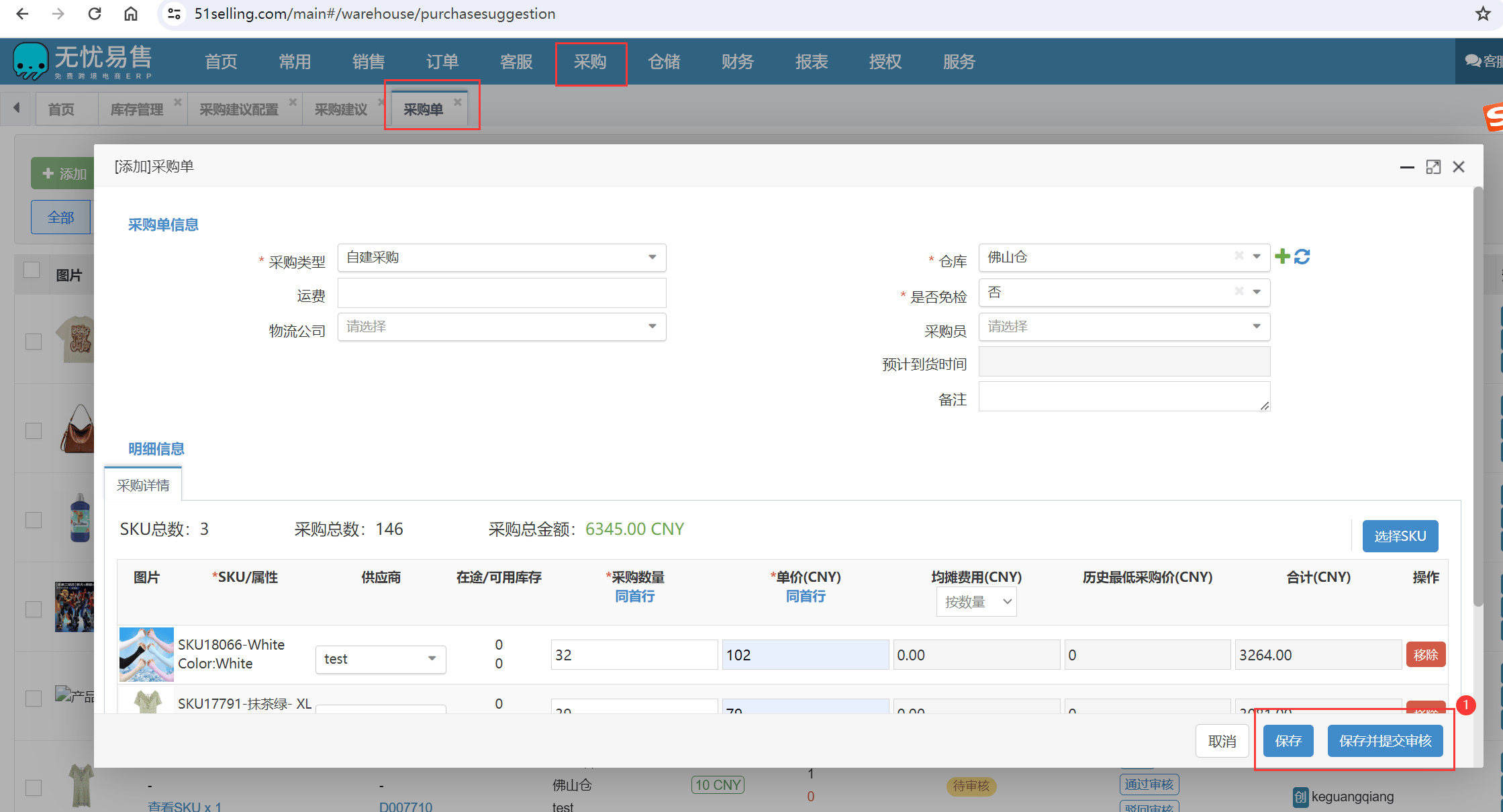Open the 采购 menu in the navigation bar
This screenshot has width=1503, height=812.
point(590,62)
